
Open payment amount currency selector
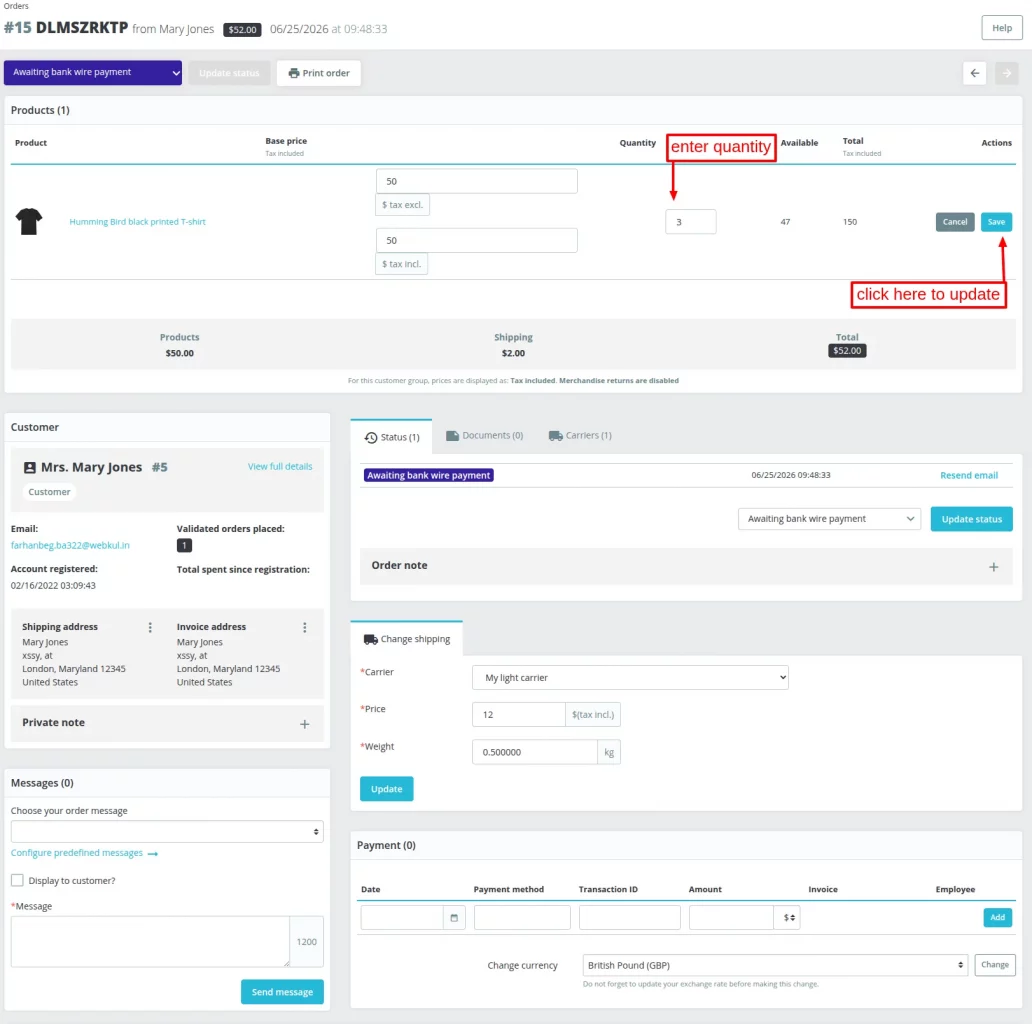787,917
